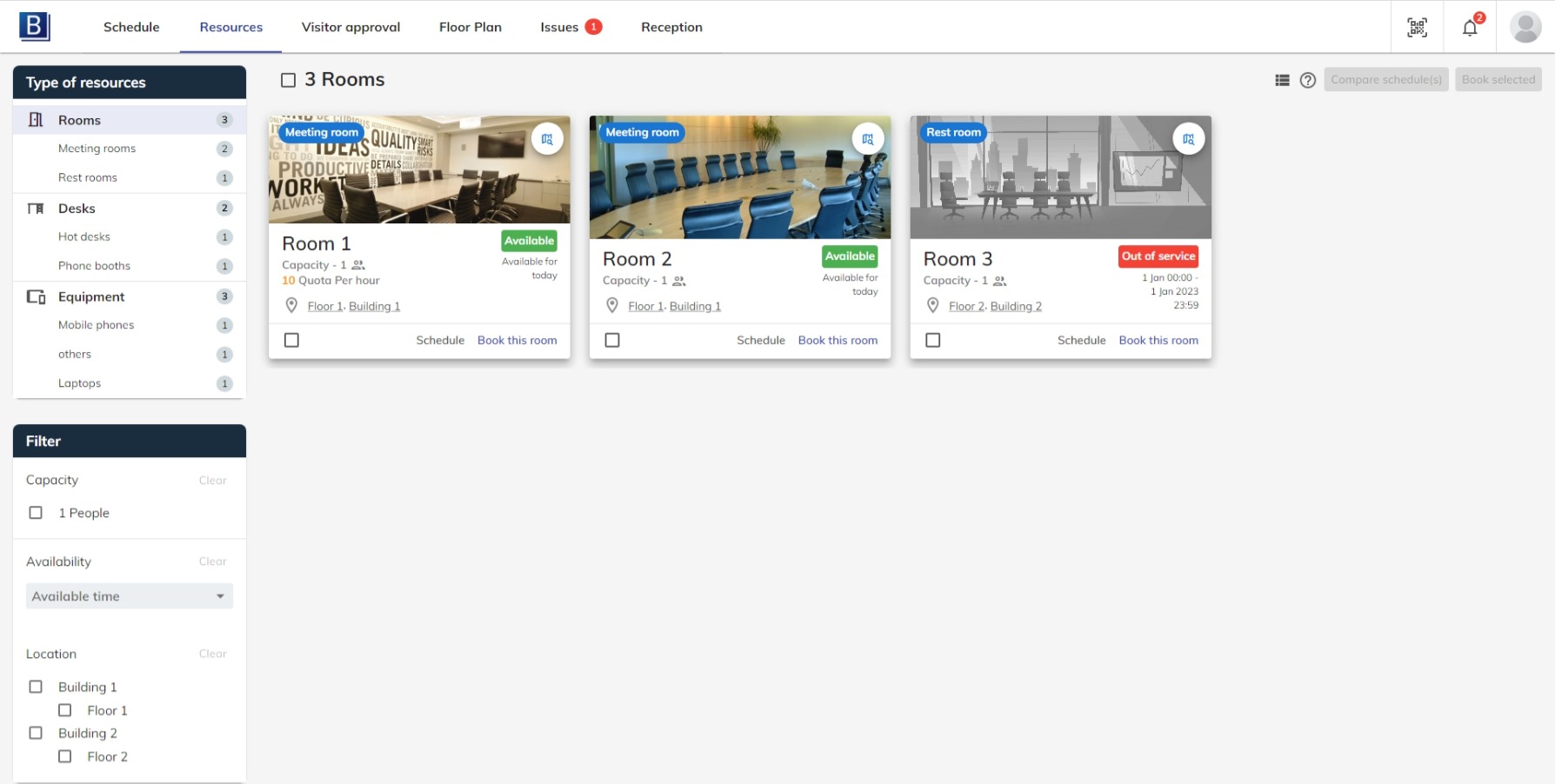The width and height of the screenshot is (1555, 784).
Task: Select the Equipment resource category
Action: (91, 296)
